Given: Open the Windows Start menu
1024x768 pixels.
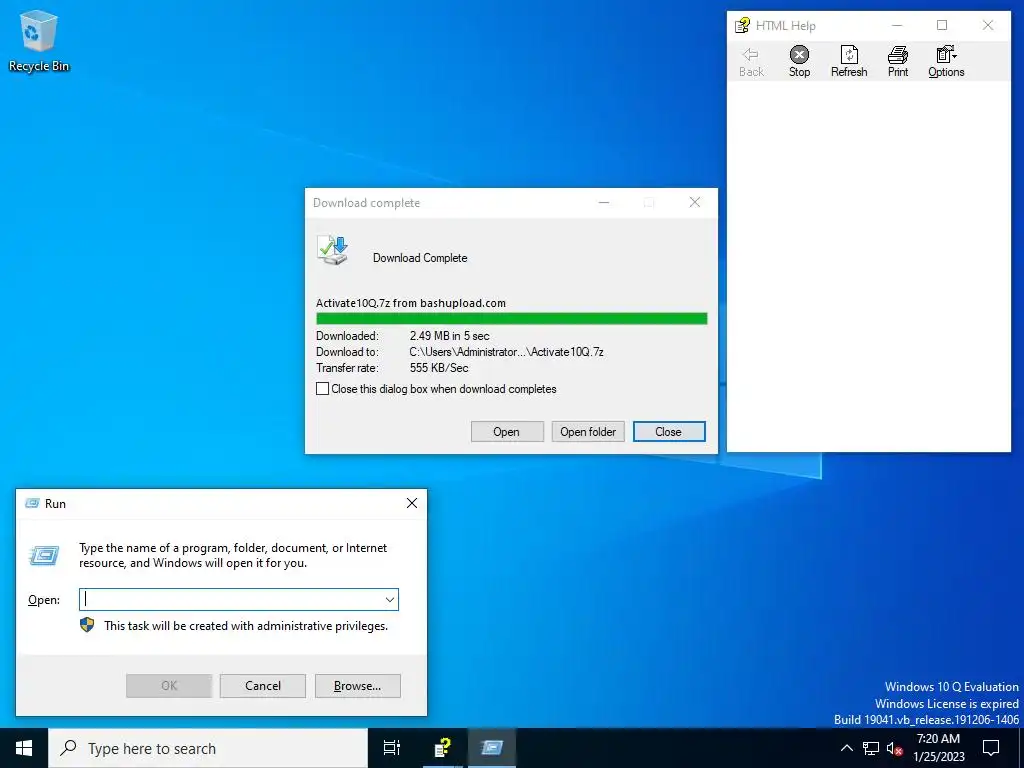Looking at the screenshot, I should click(24, 748).
